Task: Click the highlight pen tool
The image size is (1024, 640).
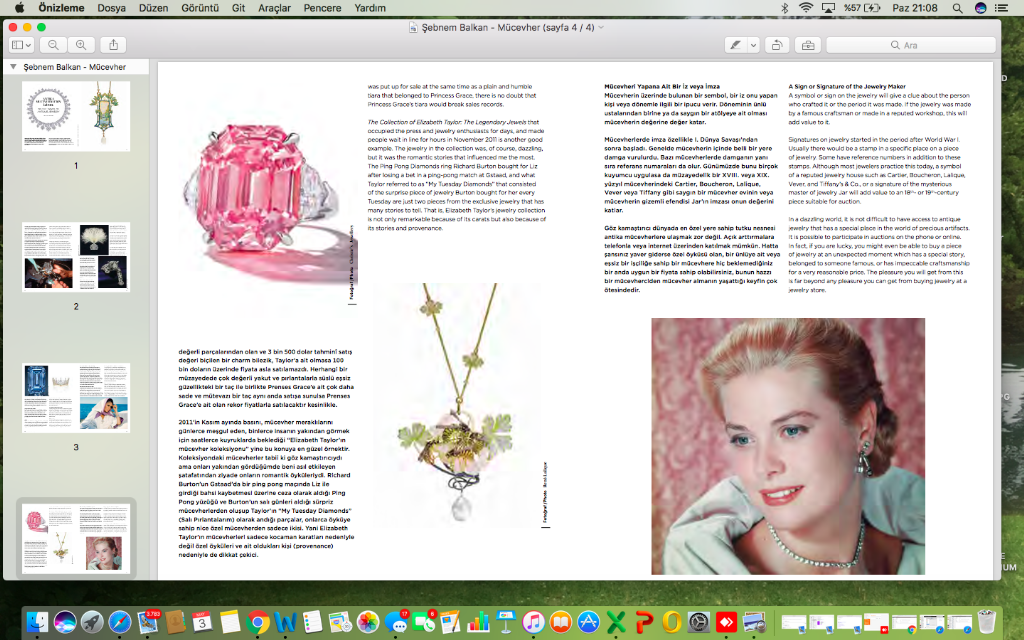Action: [736, 45]
